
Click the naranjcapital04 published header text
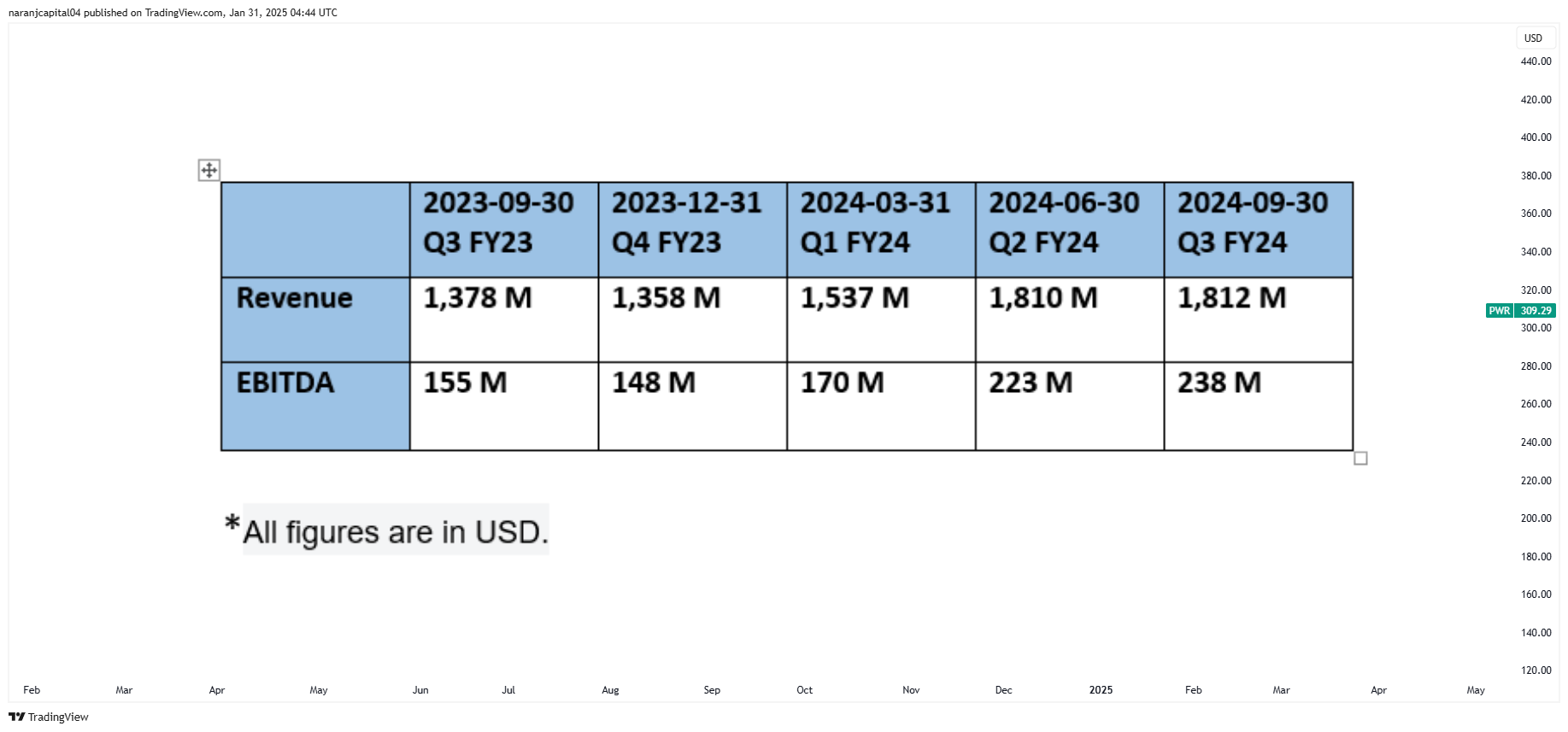[173, 13]
